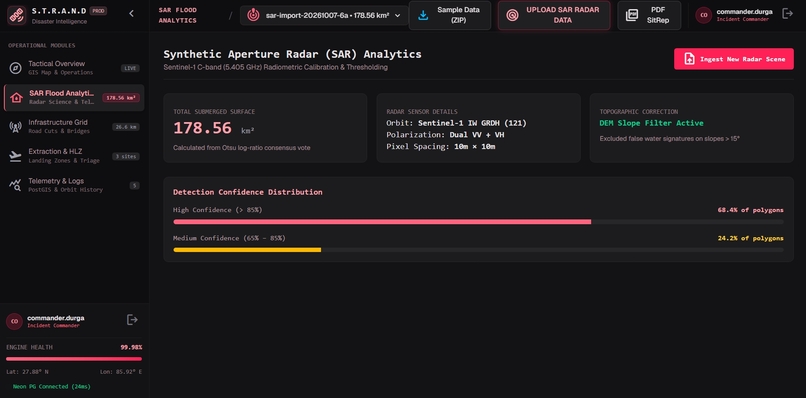Click the Engine Health progress bar
This screenshot has height=398, width=806.
tap(74, 359)
